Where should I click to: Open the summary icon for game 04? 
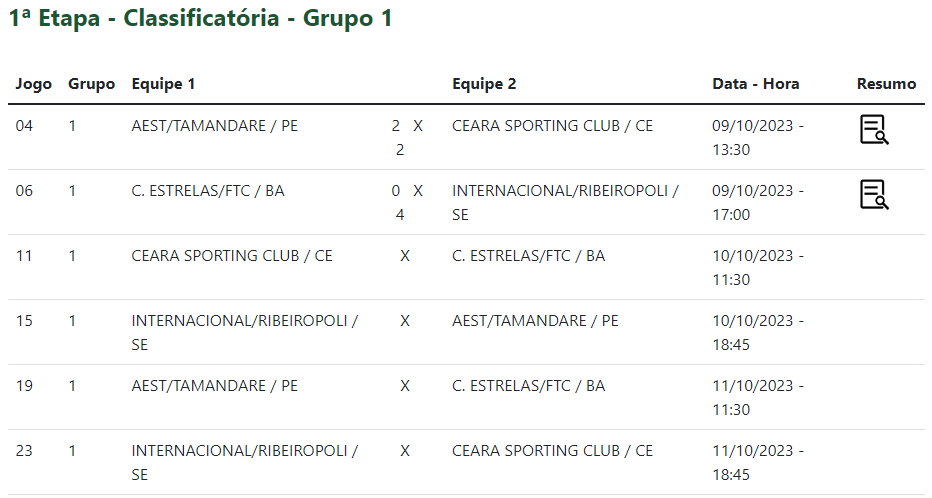pyautogui.click(x=874, y=130)
